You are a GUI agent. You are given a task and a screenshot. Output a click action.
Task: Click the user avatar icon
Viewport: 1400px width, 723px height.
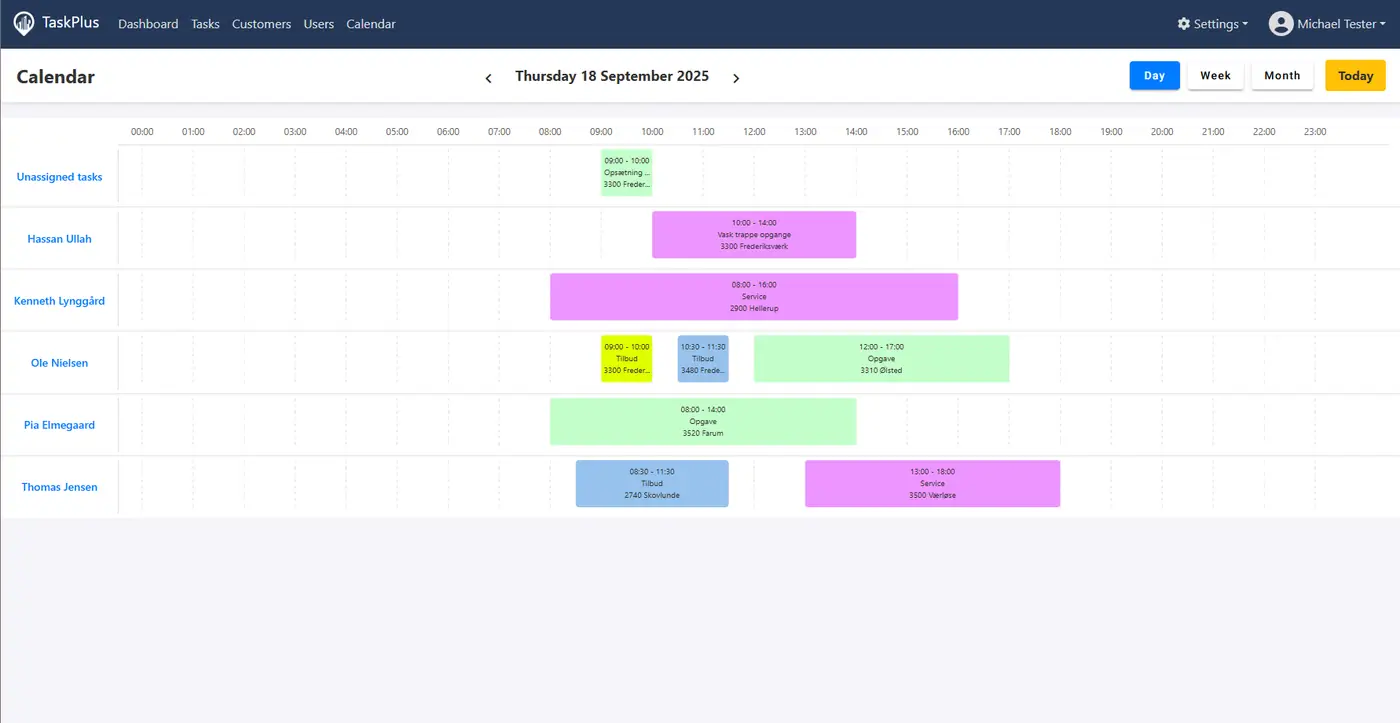1281,24
